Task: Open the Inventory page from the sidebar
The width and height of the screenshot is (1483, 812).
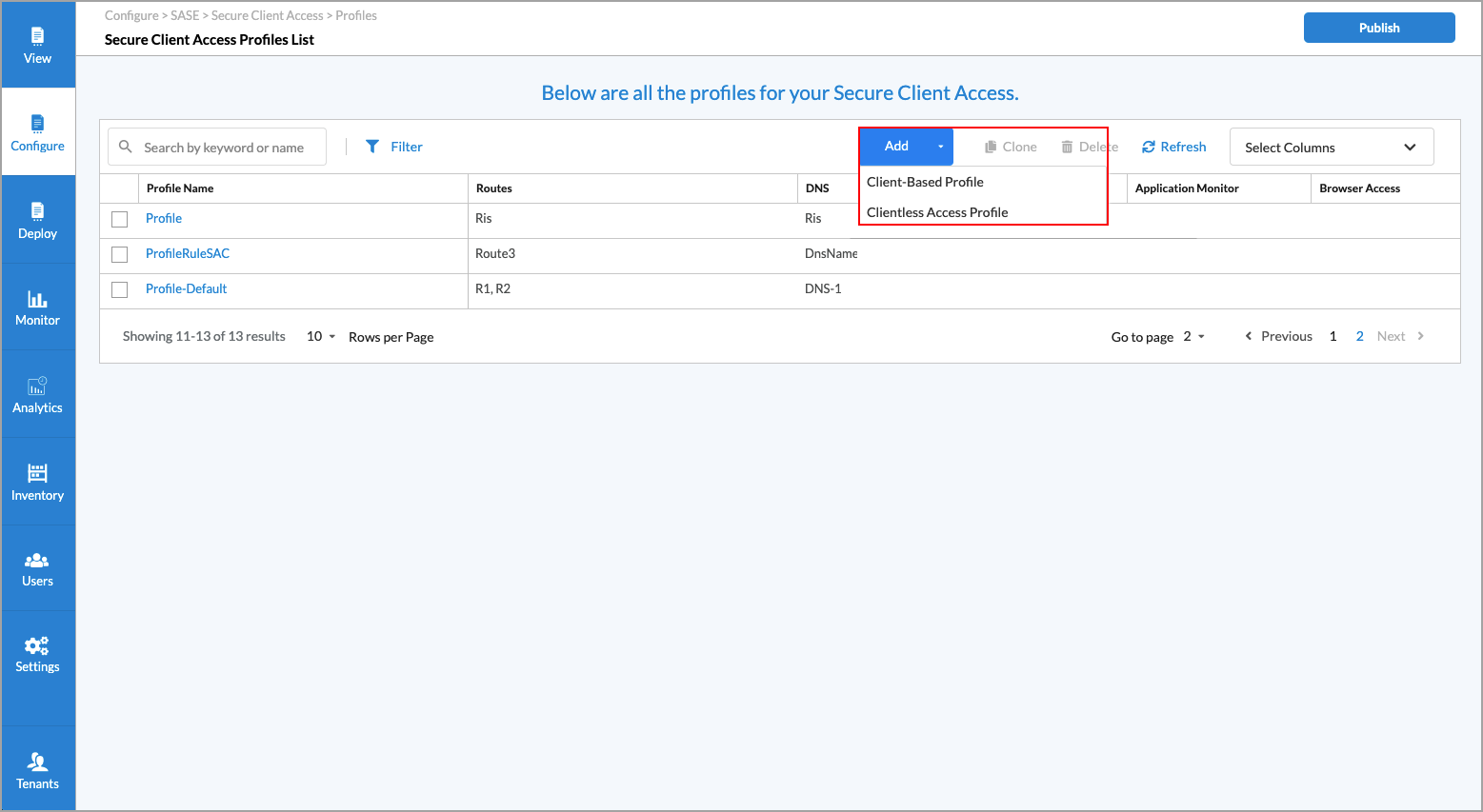Action: coord(37,480)
